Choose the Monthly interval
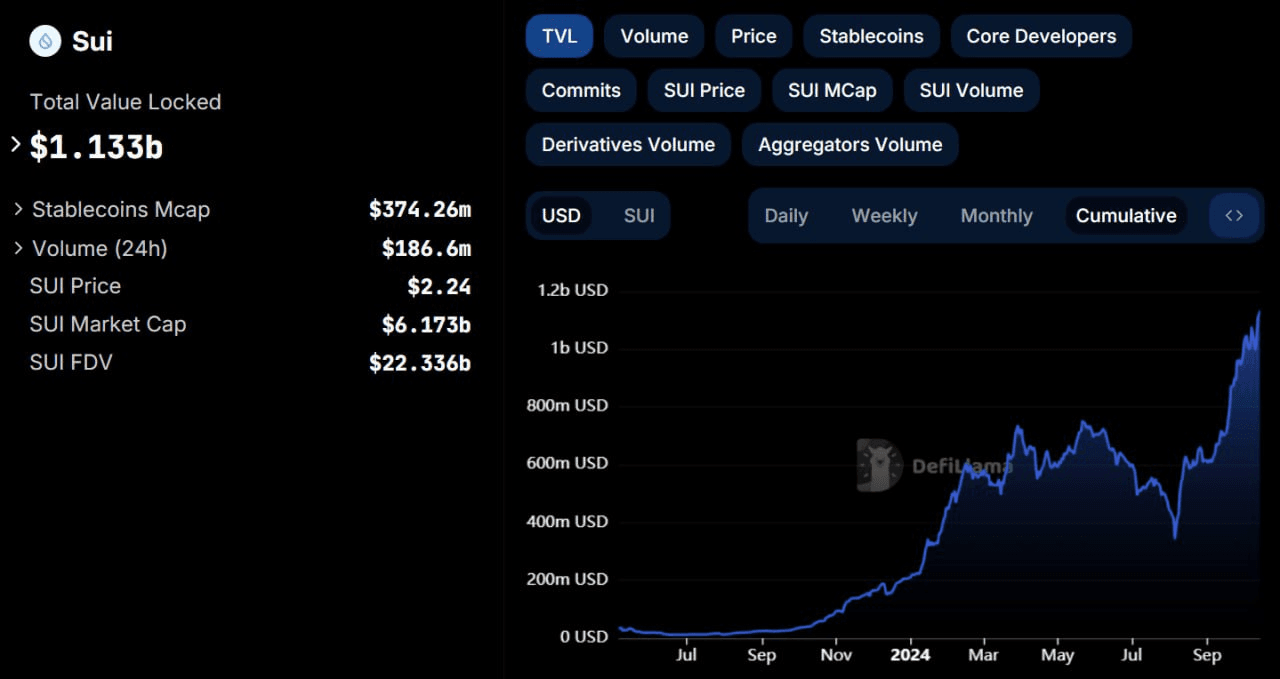This screenshot has width=1280, height=679. tap(996, 216)
